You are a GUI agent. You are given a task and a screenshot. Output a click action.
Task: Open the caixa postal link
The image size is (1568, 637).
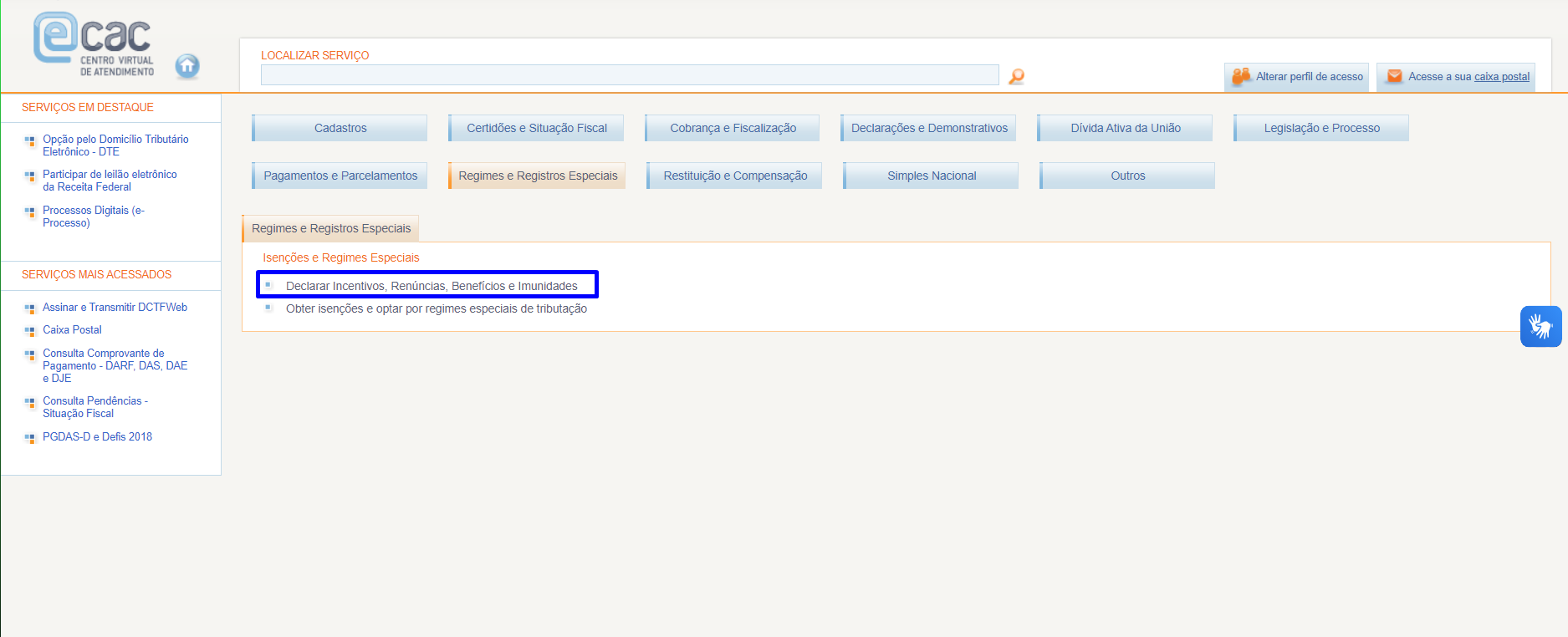[1501, 77]
